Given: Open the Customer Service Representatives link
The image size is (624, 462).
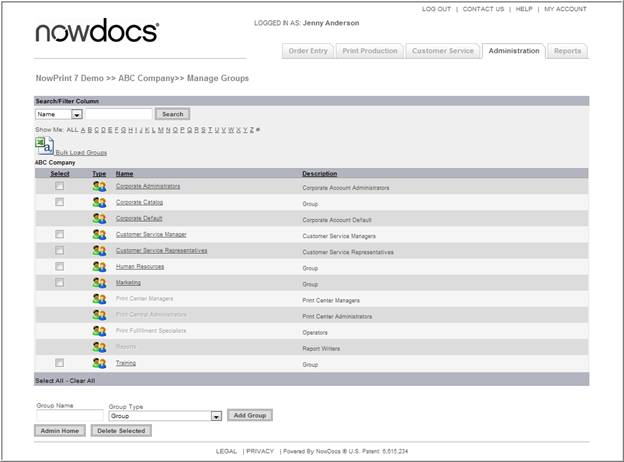Looking at the screenshot, I should click(161, 251).
